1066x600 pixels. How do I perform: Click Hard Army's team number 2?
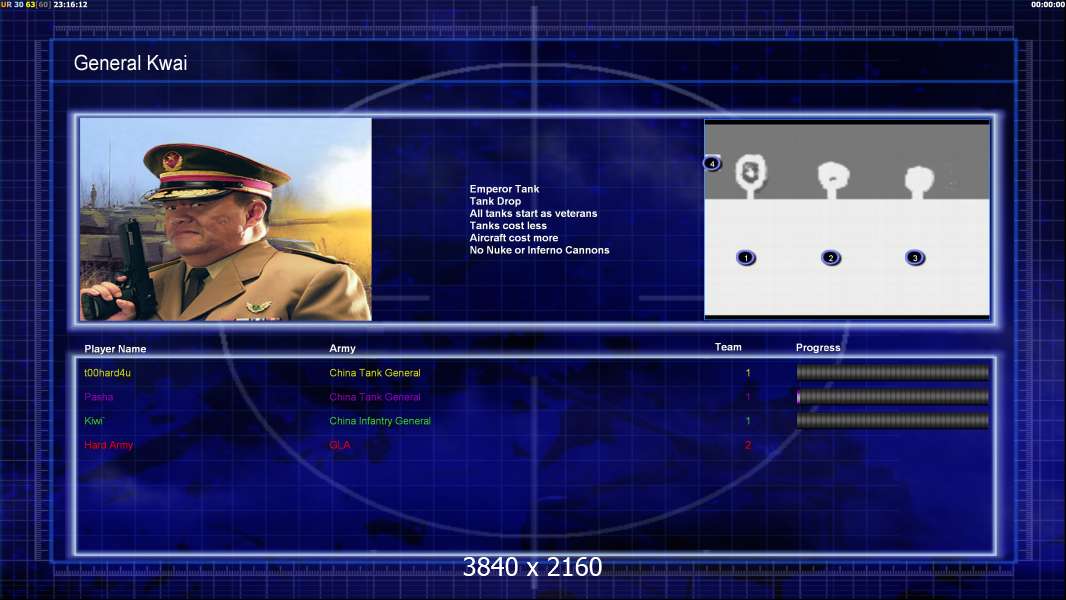[748, 445]
